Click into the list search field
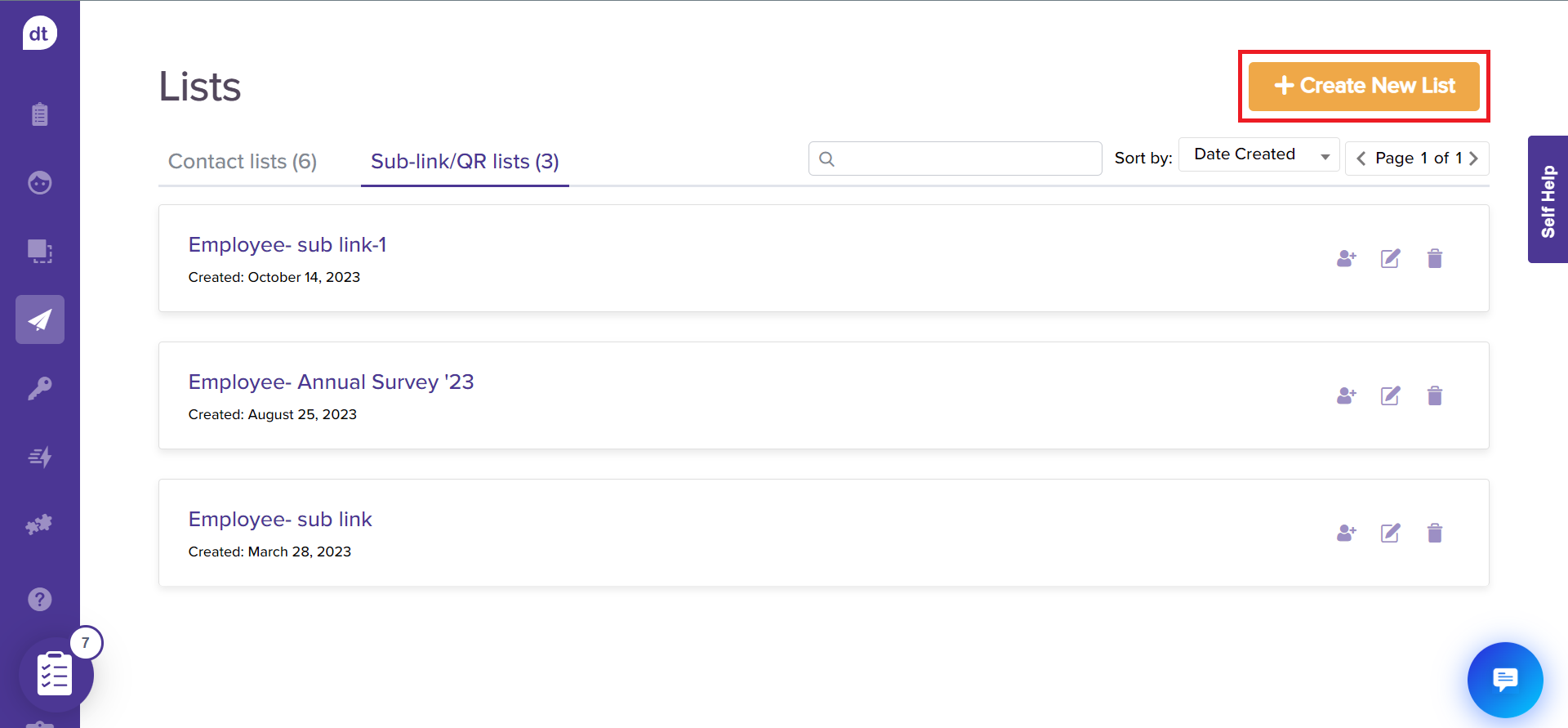The width and height of the screenshot is (1568, 728). click(964, 159)
